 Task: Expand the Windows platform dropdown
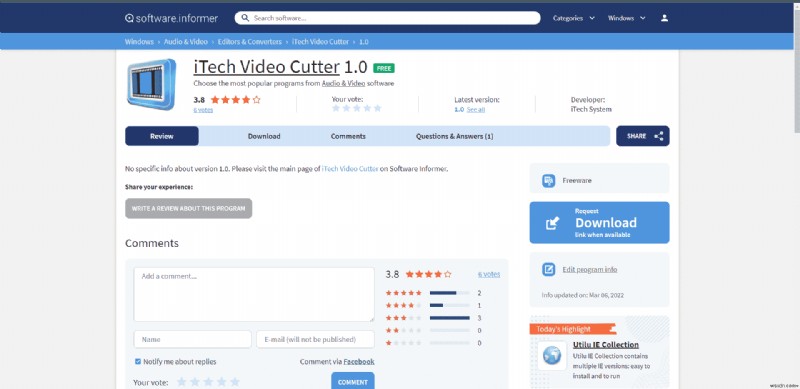pyautogui.click(x=627, y=18)
